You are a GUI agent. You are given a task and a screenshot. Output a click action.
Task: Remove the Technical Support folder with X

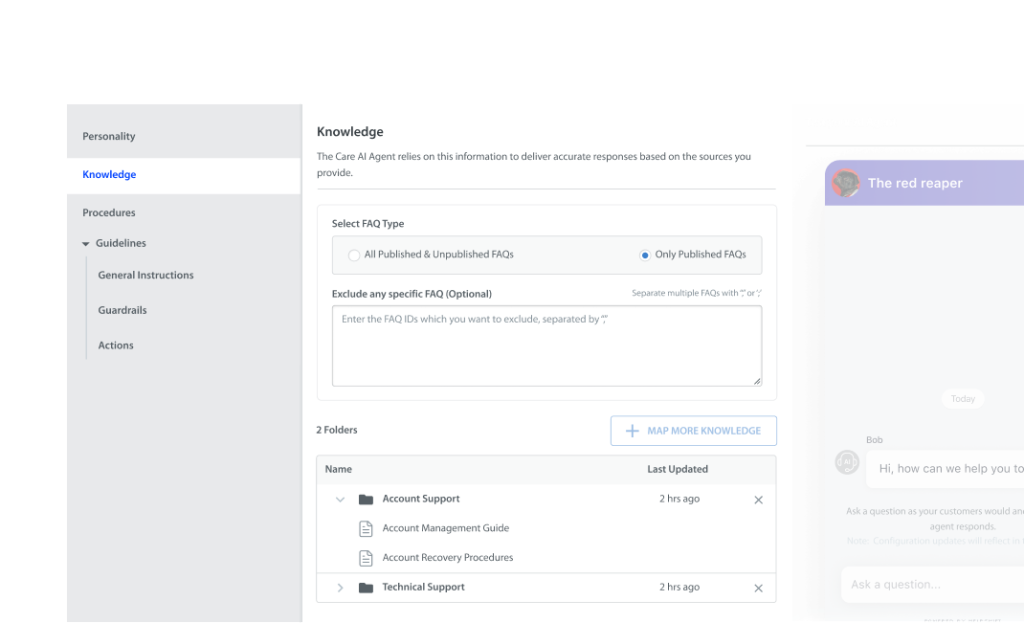point(758,588)
